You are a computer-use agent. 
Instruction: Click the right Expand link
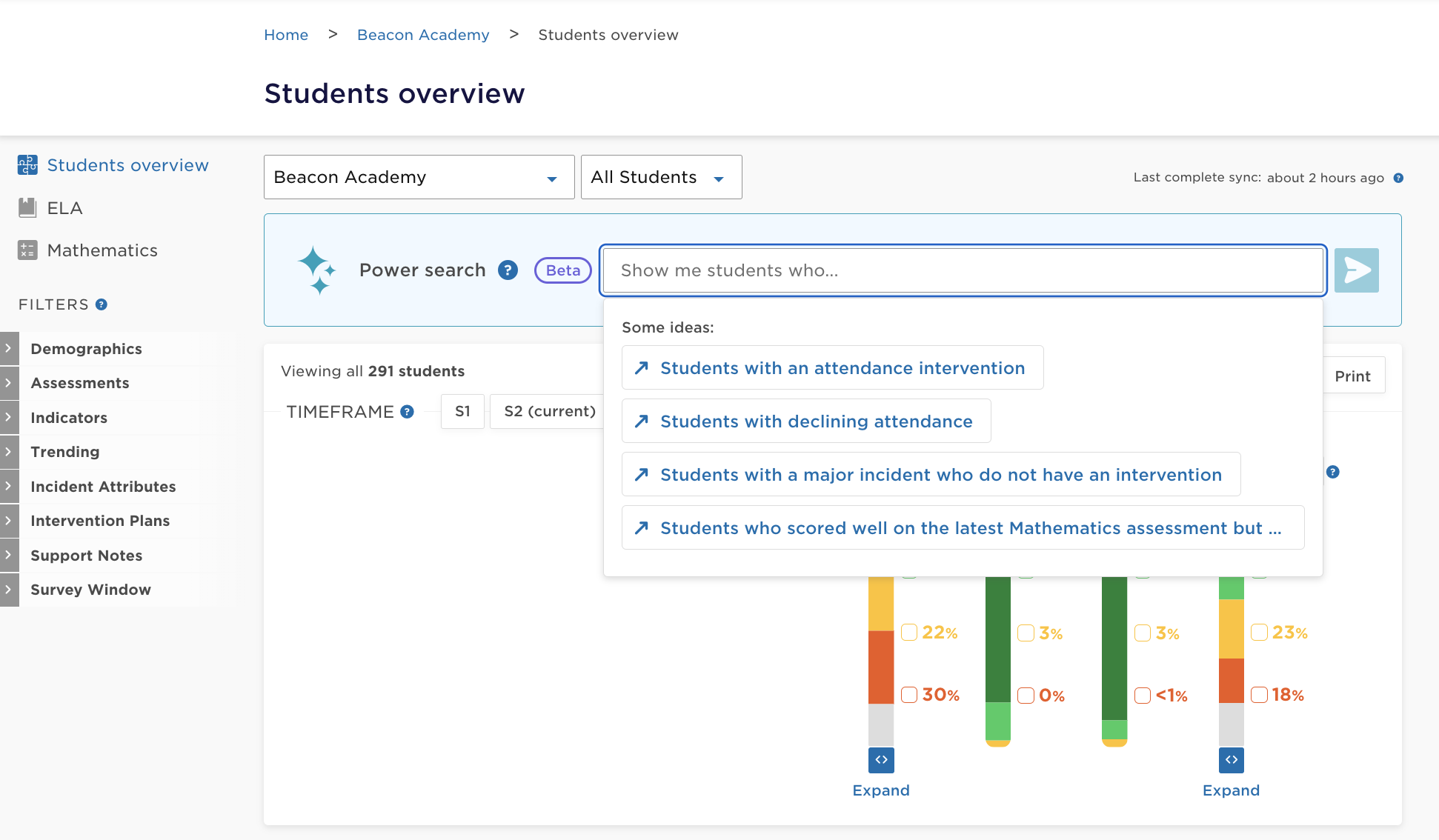[1232, 790]
